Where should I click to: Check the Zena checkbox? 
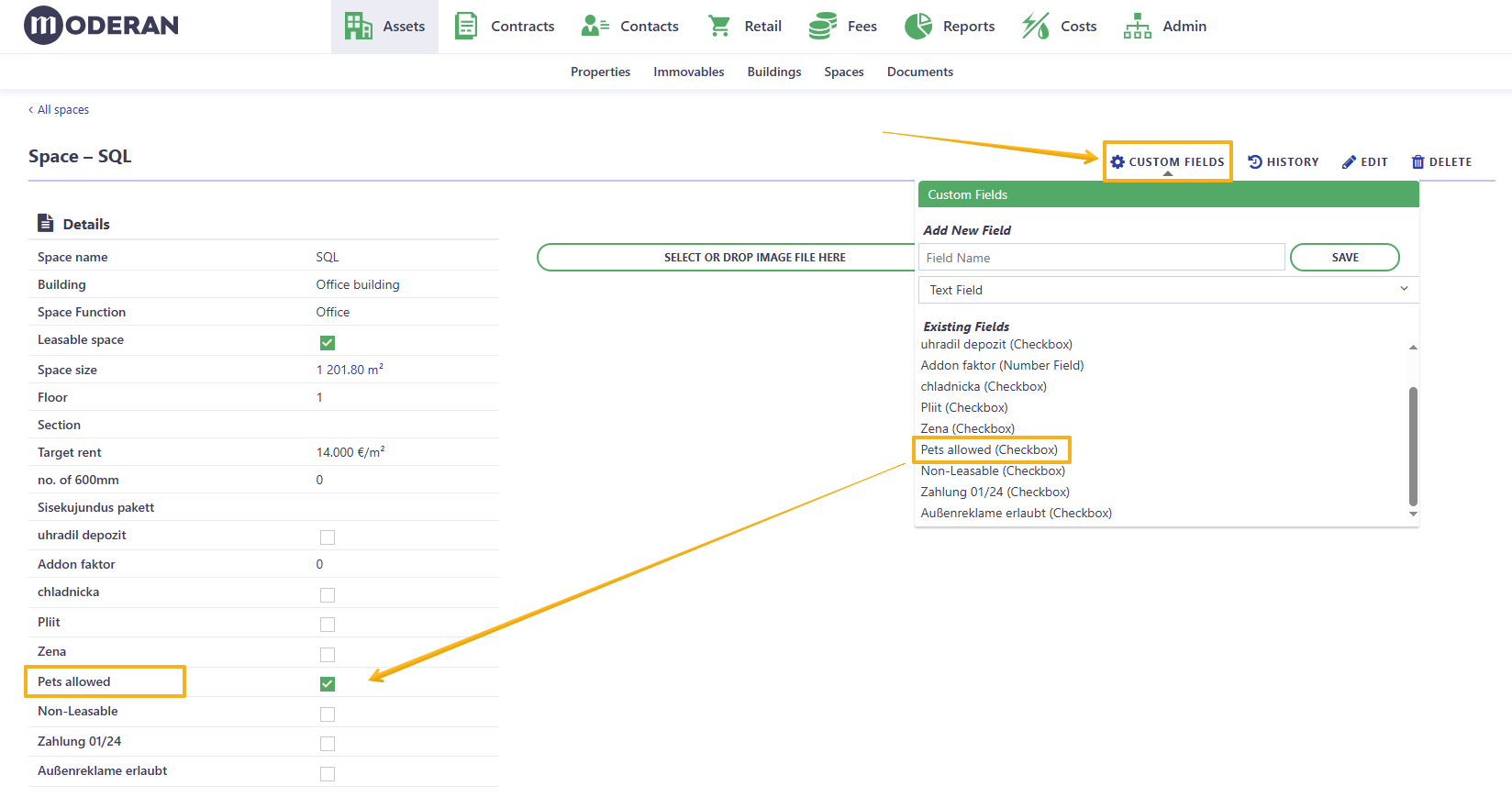pyautogui.click(x=328, y=655)
